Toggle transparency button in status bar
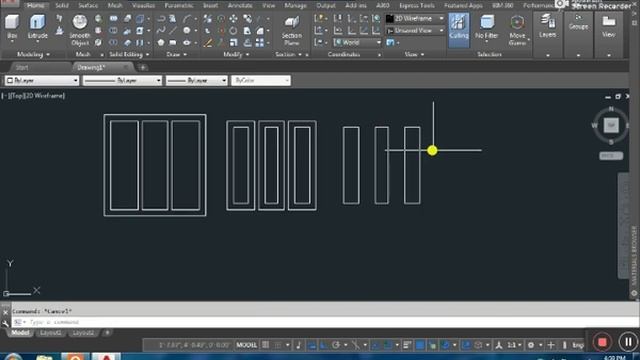The image size is (640, 360). [420, 345]
